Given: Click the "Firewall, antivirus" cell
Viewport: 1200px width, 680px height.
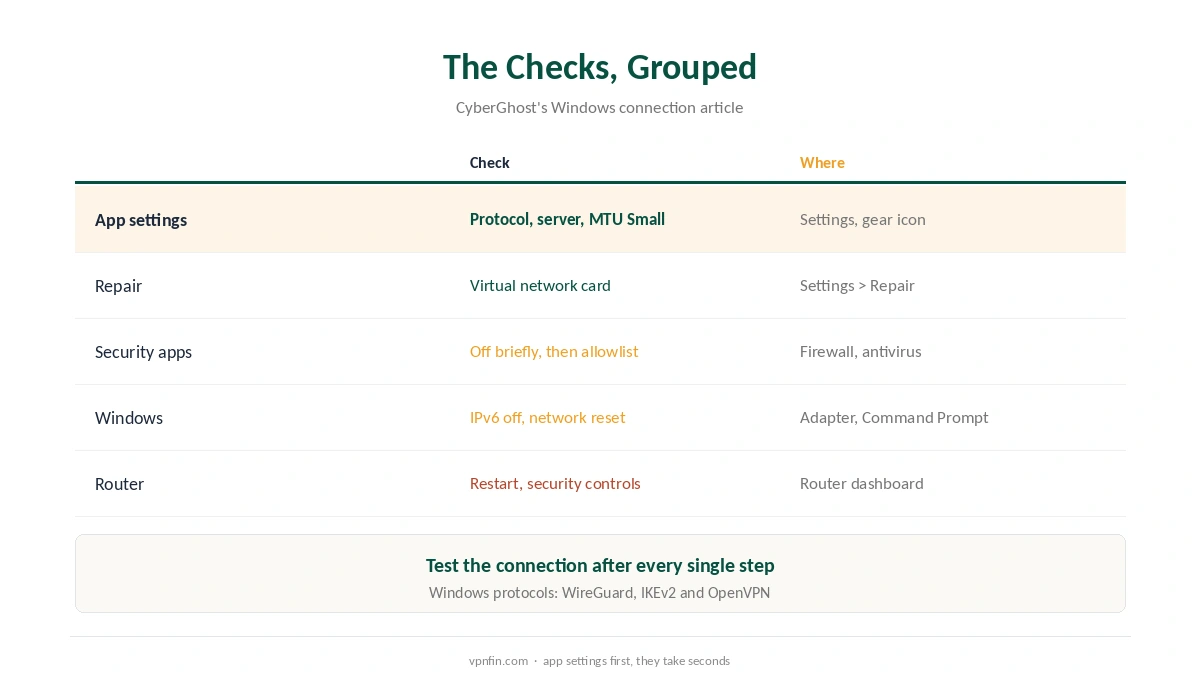Looking at the screenshot, I should (861, 351).
